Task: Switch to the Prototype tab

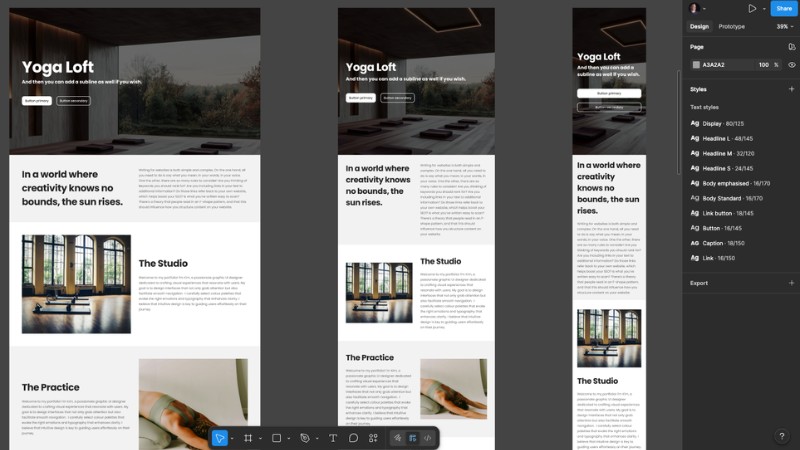Action: [732, 26]
